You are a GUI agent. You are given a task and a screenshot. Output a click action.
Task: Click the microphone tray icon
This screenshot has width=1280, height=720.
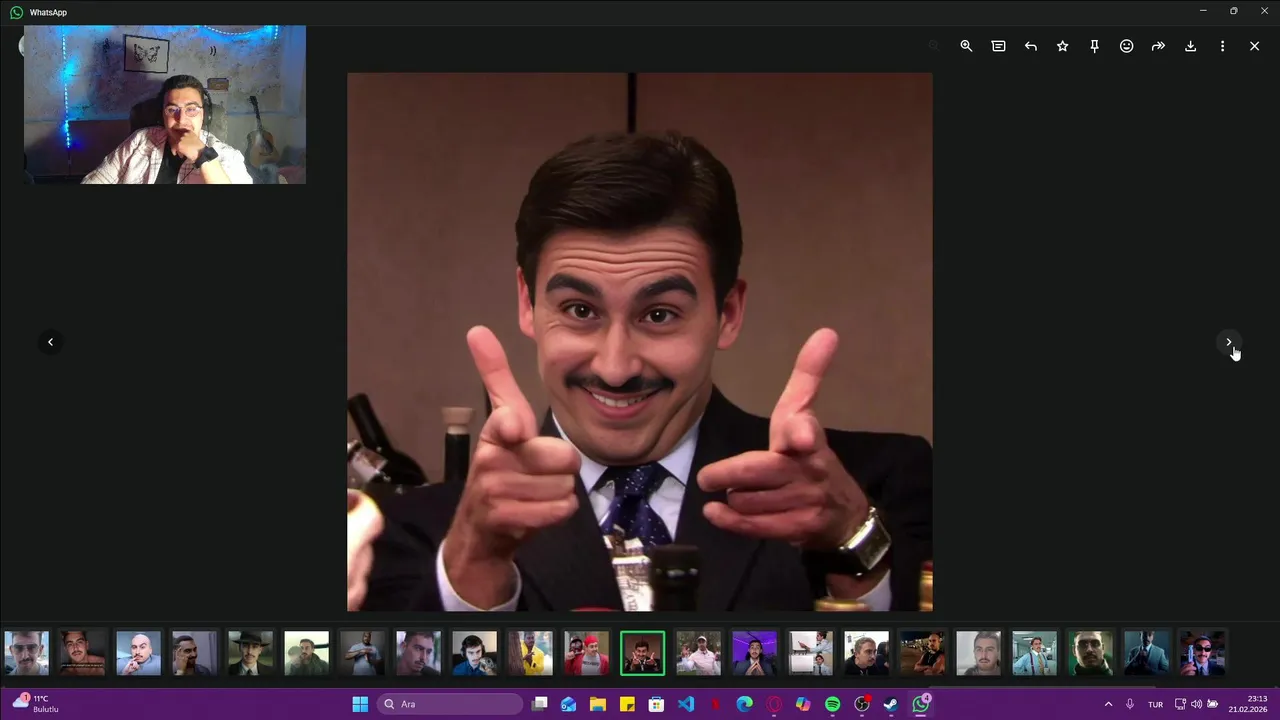[x=1130, y=704]
